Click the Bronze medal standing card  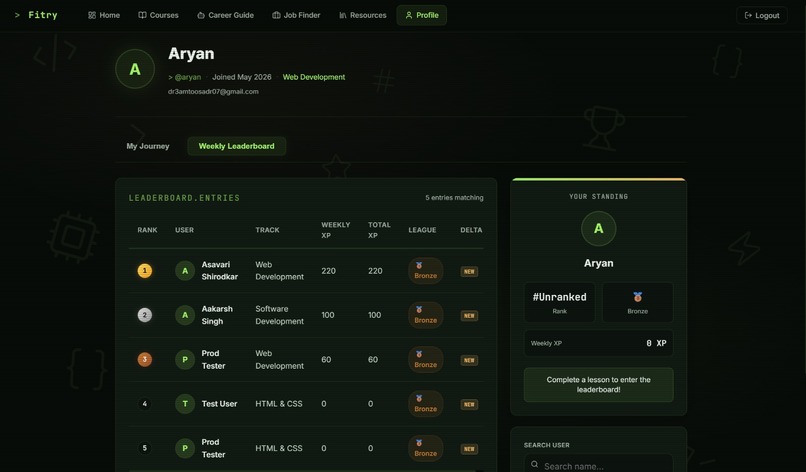[637, 302]
